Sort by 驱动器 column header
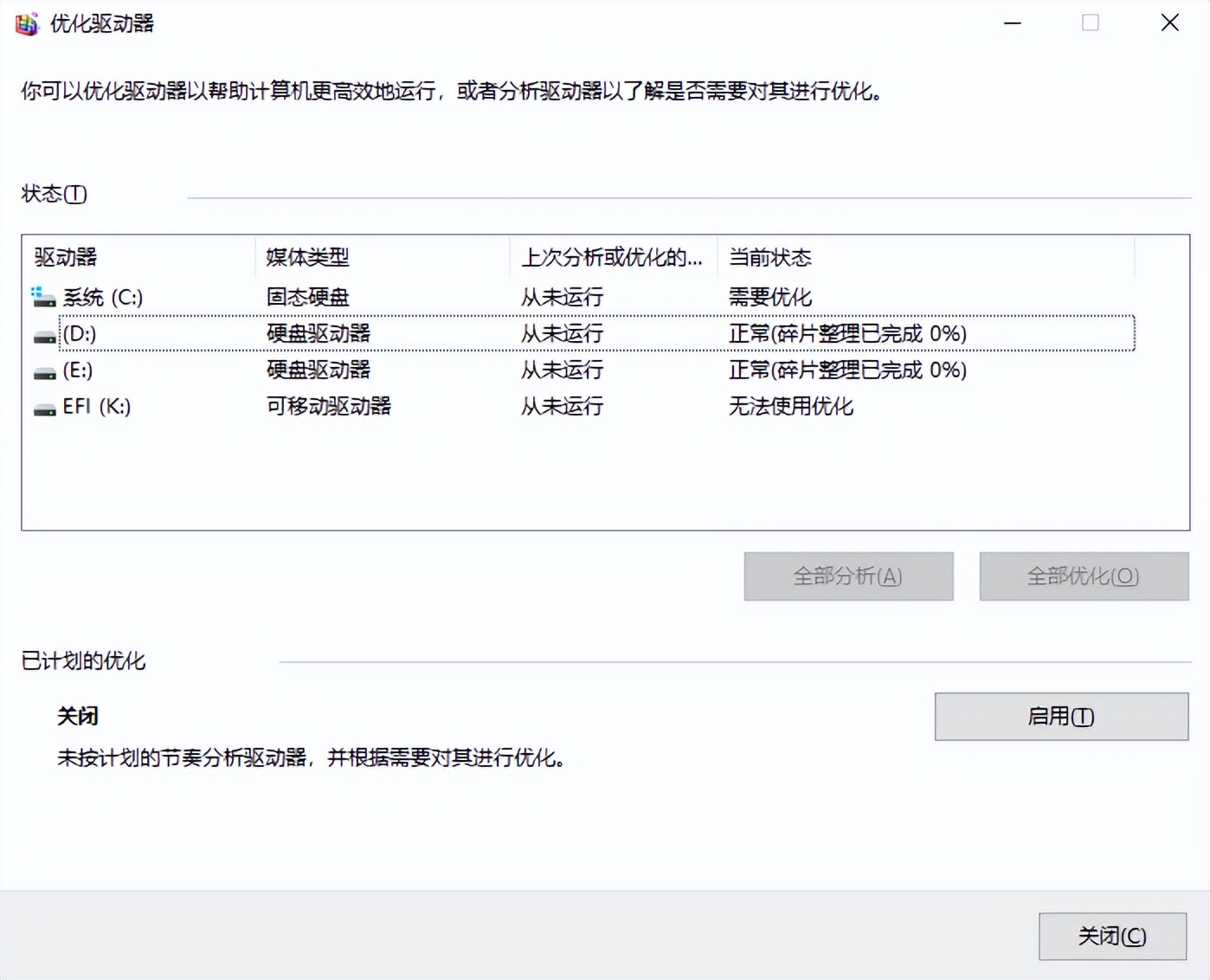1210x980 pixels. click(66, 257)
